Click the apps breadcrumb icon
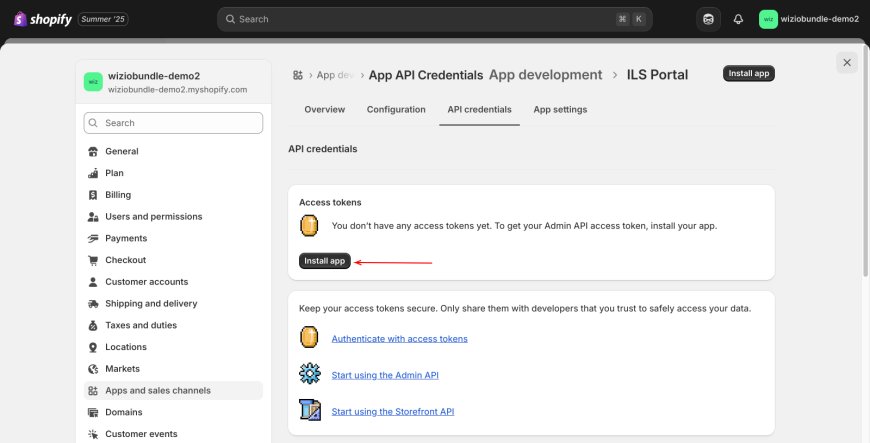The width and height of the screenshot is (870, 443). tap(298, 75)
